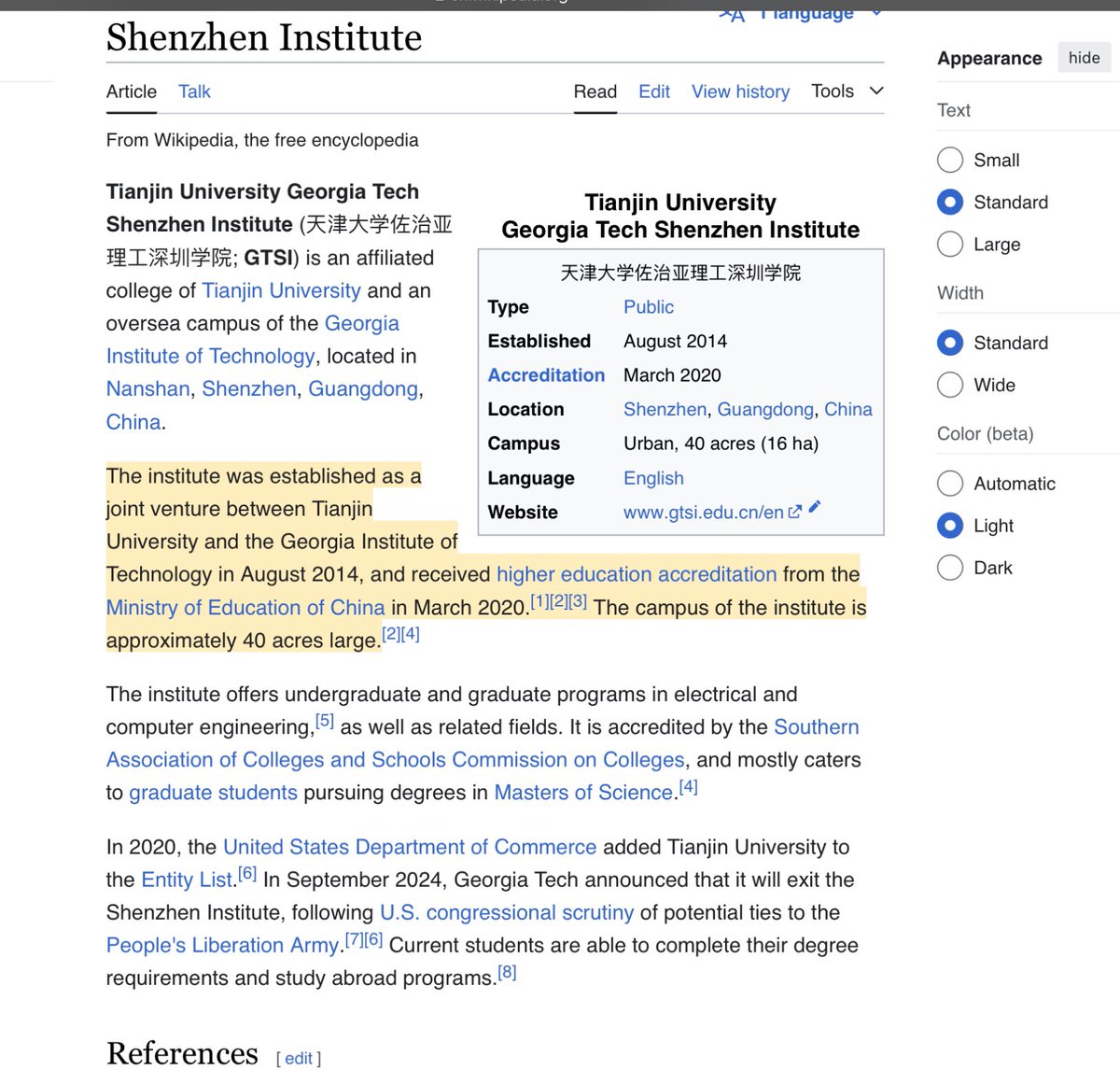Set color to Automatic
Viewport: 1120px width, 1070px height.
point(949,483)
